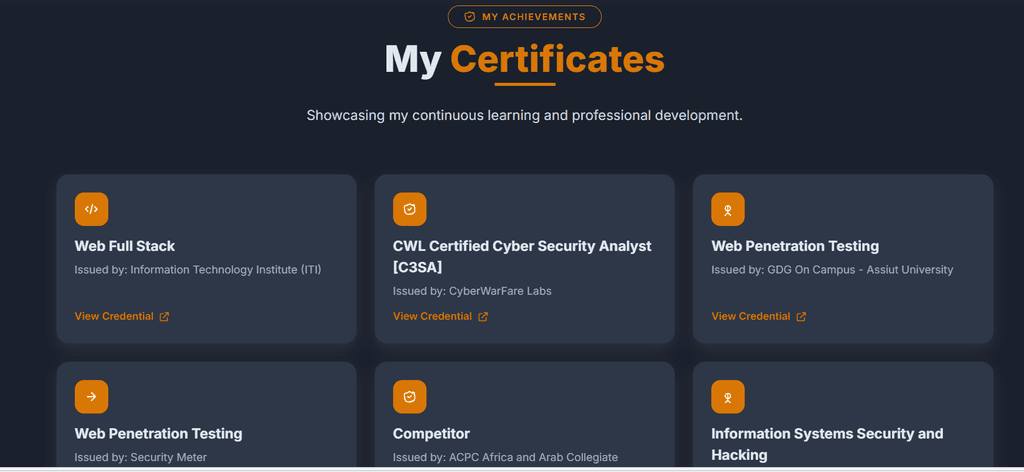Open View Credential for CWL Certified Cyber Security Analyst
Viewport: 1024px width, 472px height.
click(x=432, y=316)
